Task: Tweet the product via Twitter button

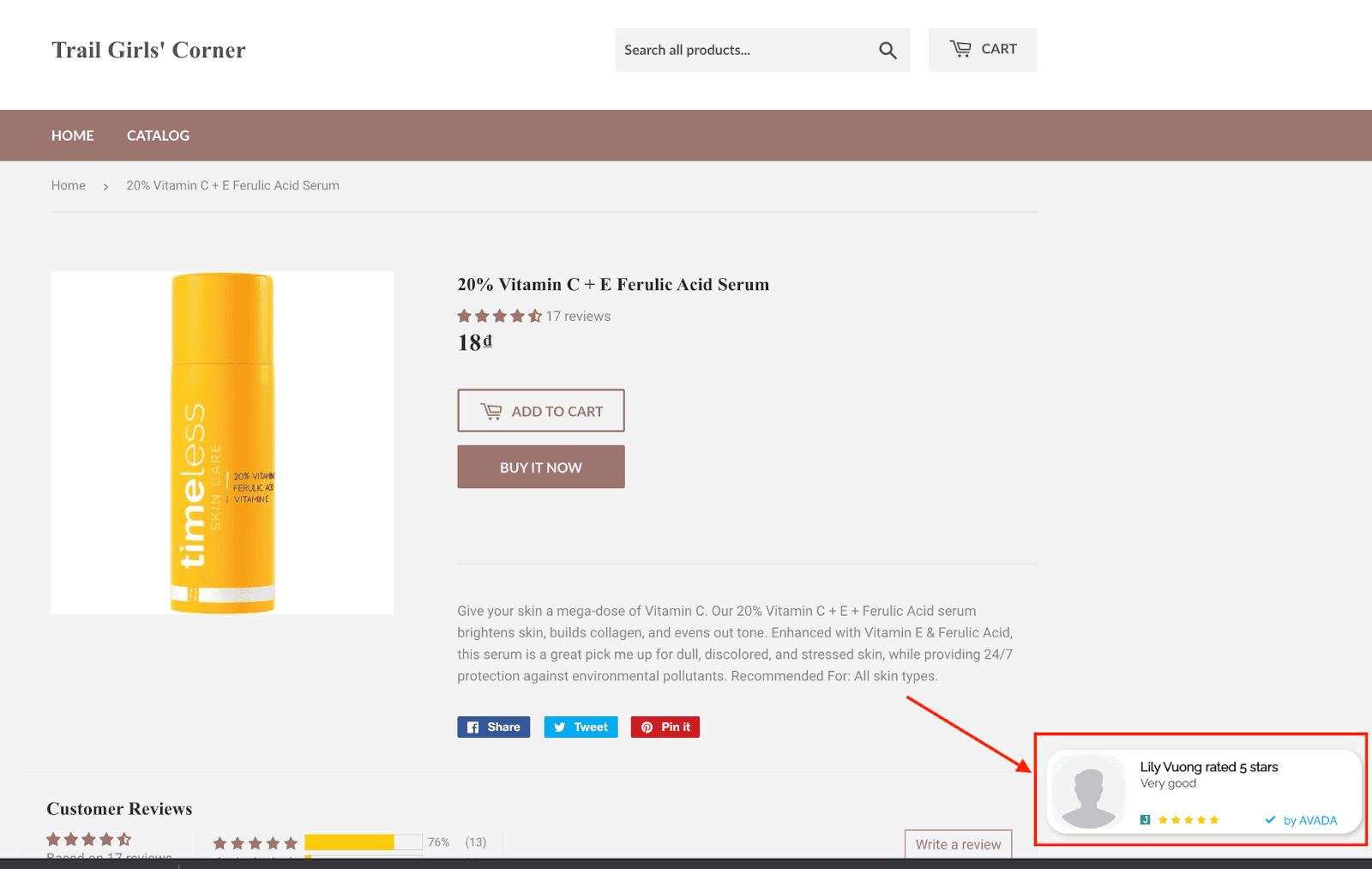Action: click(581, 727)
